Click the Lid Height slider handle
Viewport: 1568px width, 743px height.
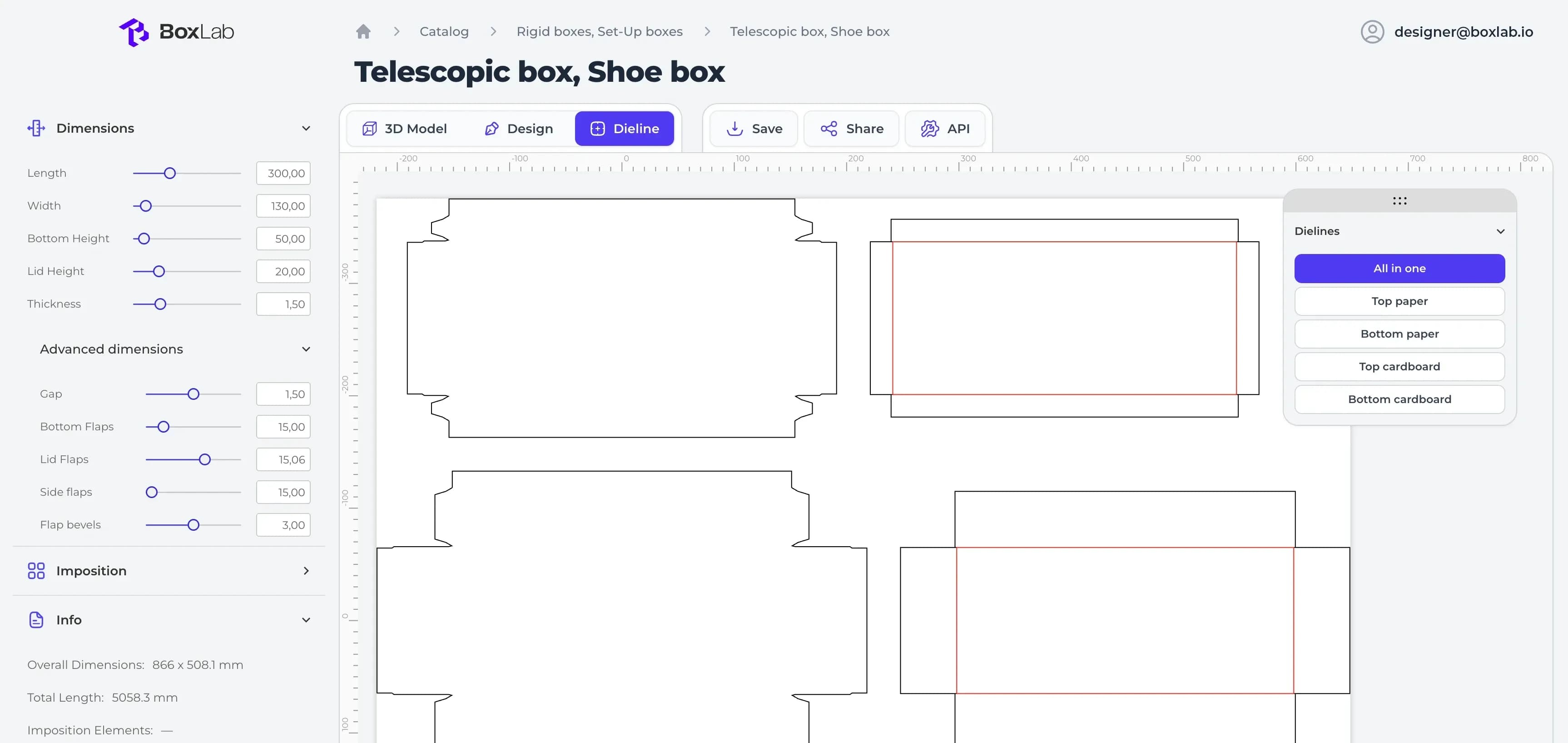[159, 272]
